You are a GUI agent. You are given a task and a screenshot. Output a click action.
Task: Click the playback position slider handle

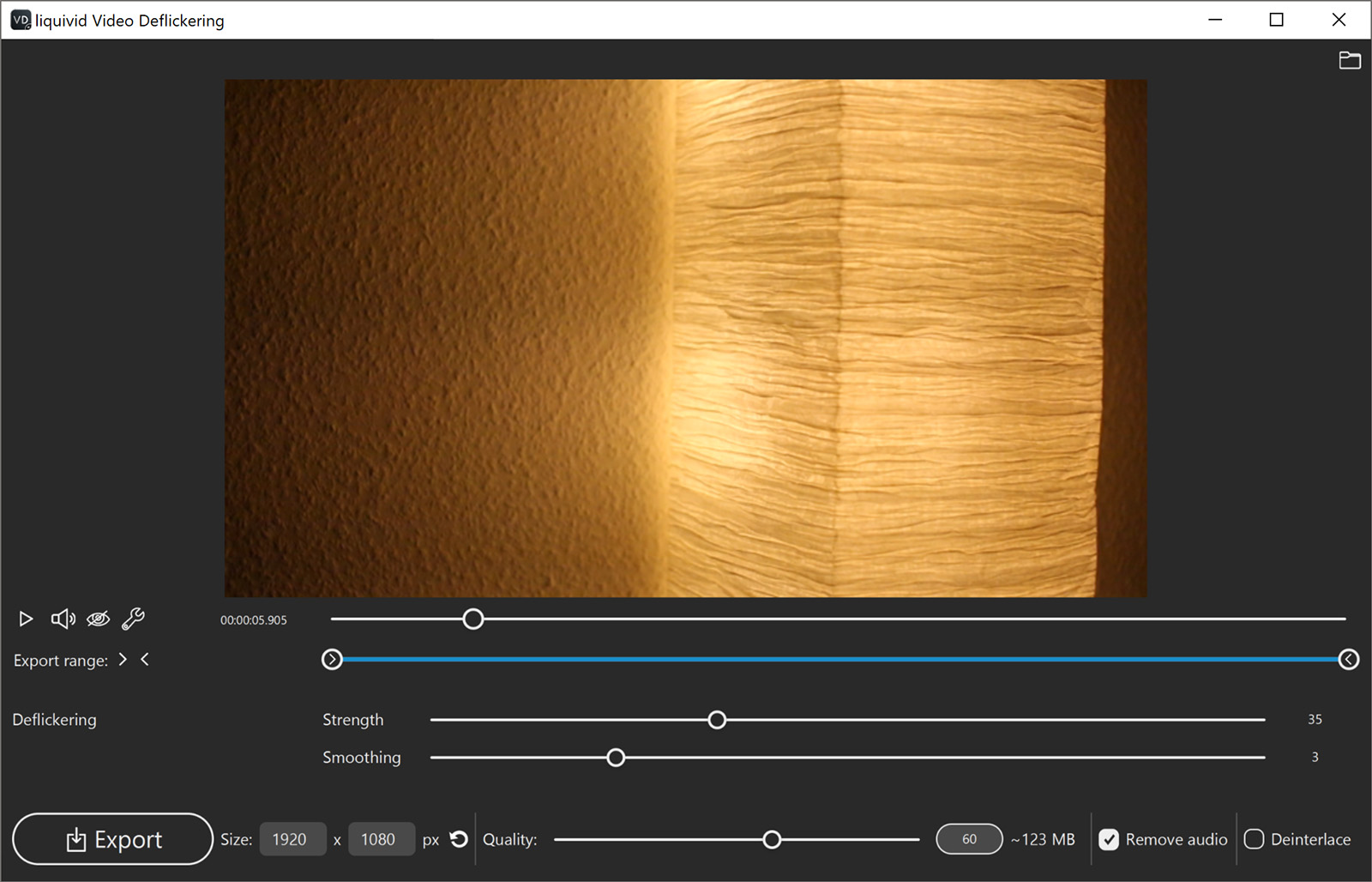[x=472, y=619]
